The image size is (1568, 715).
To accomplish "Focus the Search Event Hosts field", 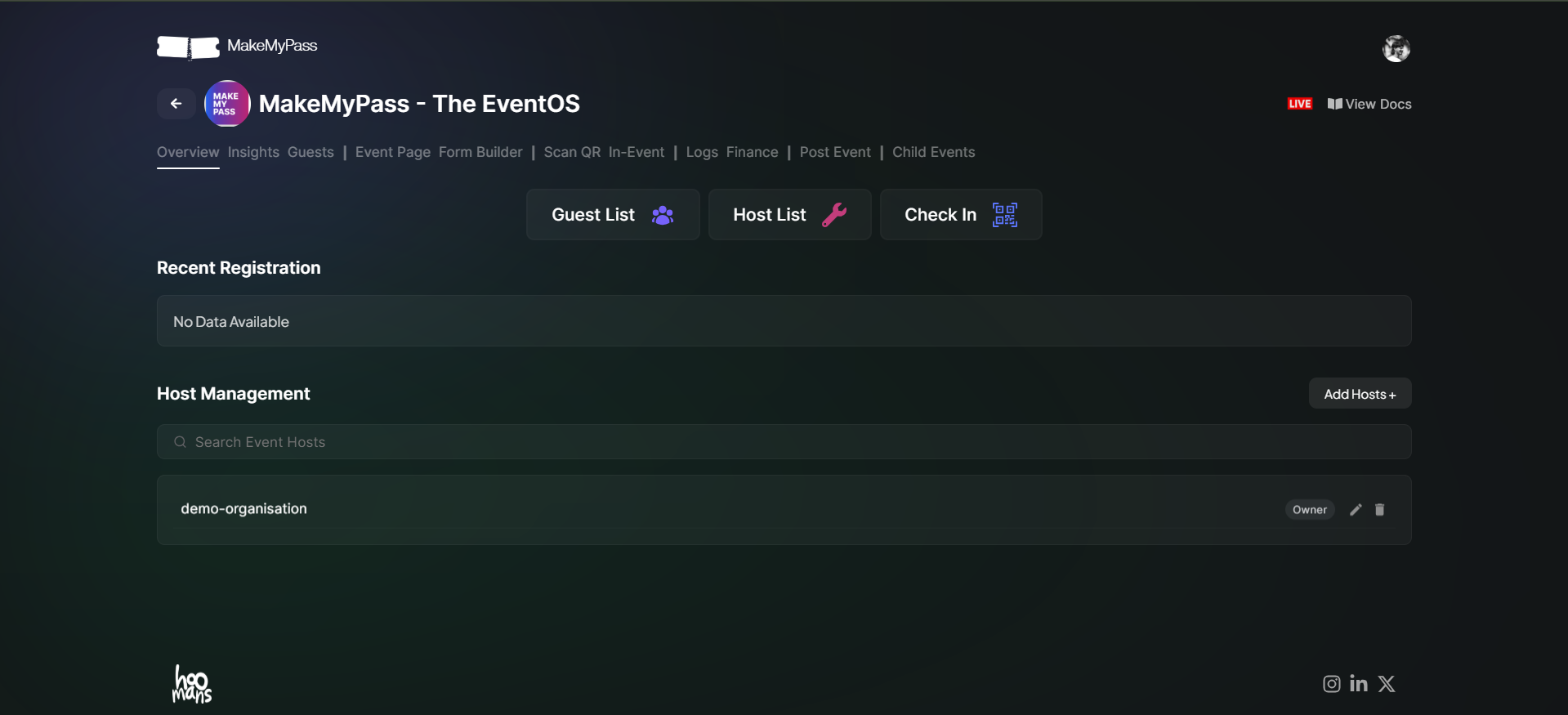I will tap(784, 442).
